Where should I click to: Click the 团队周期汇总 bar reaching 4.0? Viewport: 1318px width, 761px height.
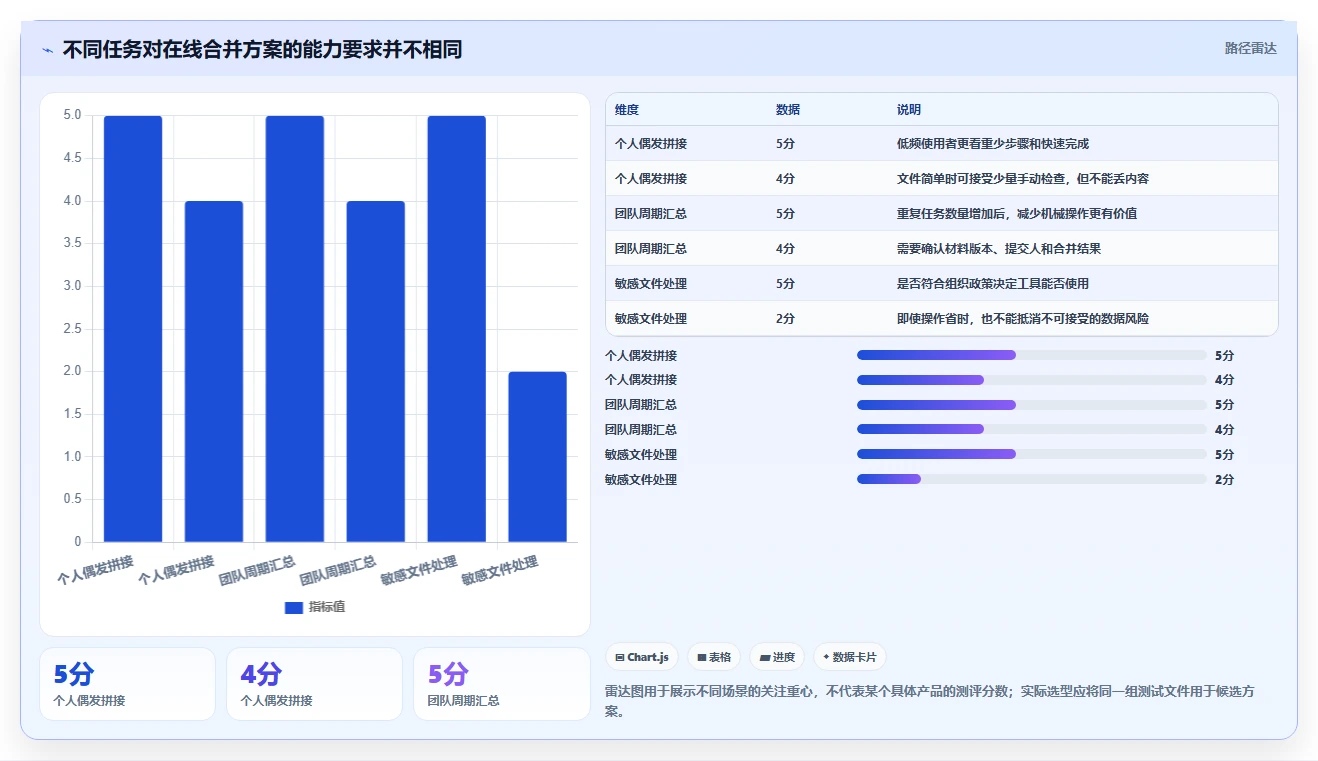pos(376,372)
